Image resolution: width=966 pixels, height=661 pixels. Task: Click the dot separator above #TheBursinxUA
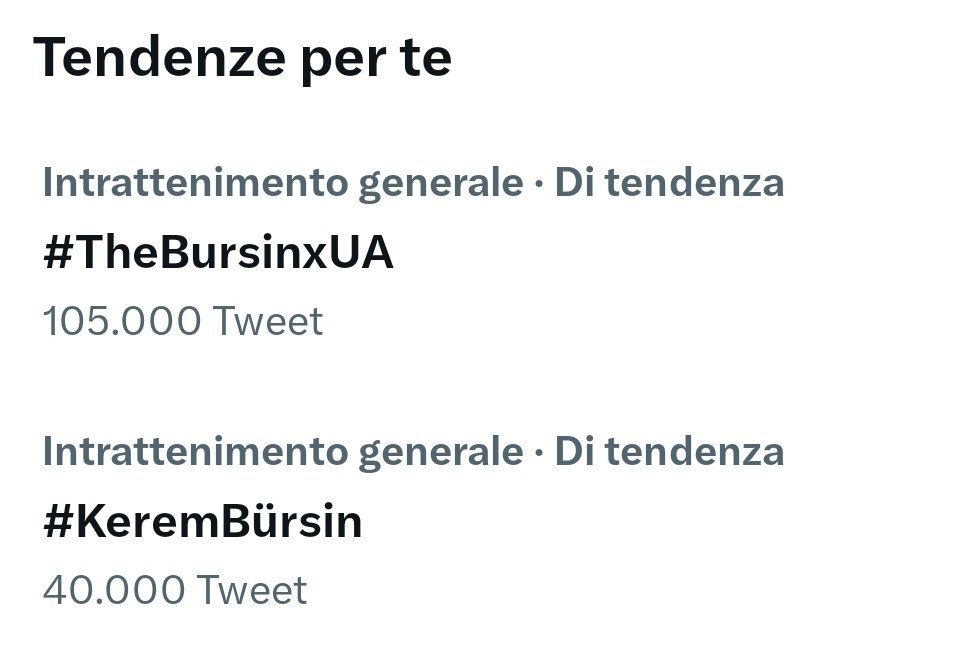(539, 183)
